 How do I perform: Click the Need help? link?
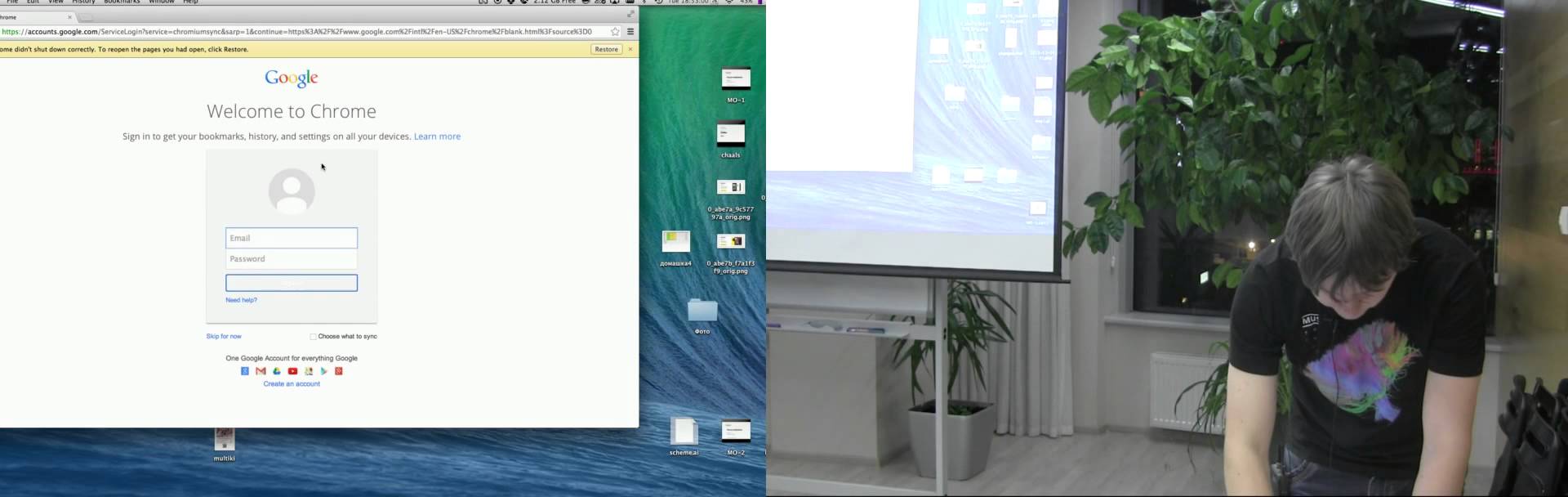(x=241, y=300)
